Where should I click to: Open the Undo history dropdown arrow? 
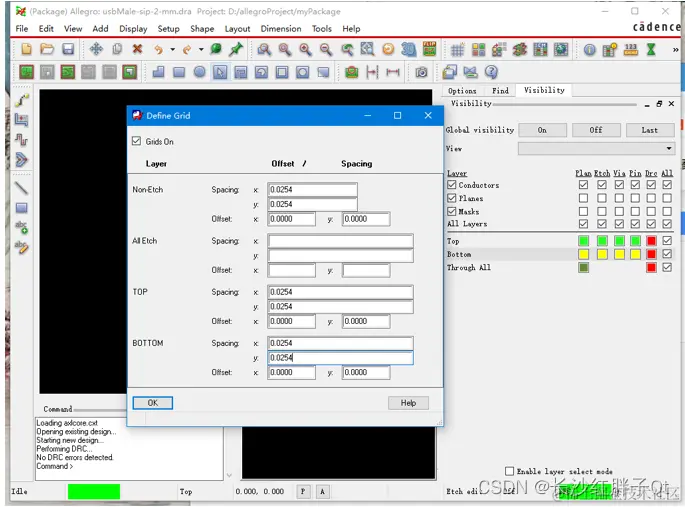click(173, 49)
